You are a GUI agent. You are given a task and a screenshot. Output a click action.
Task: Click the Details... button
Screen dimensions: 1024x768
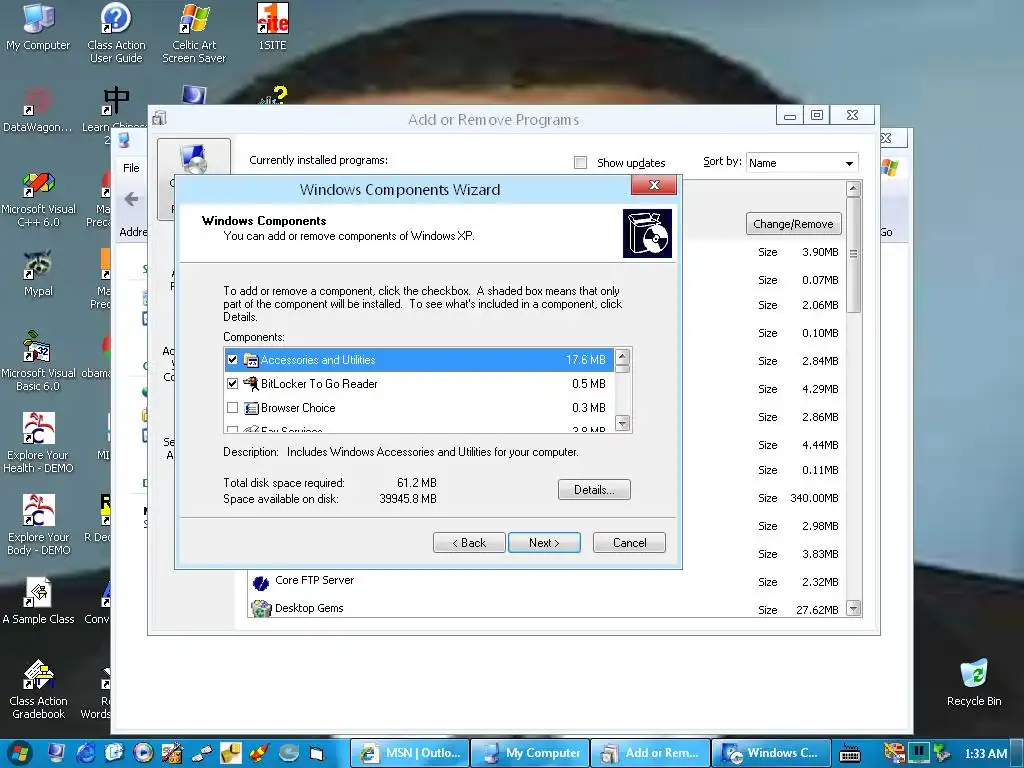coord(594,490)
